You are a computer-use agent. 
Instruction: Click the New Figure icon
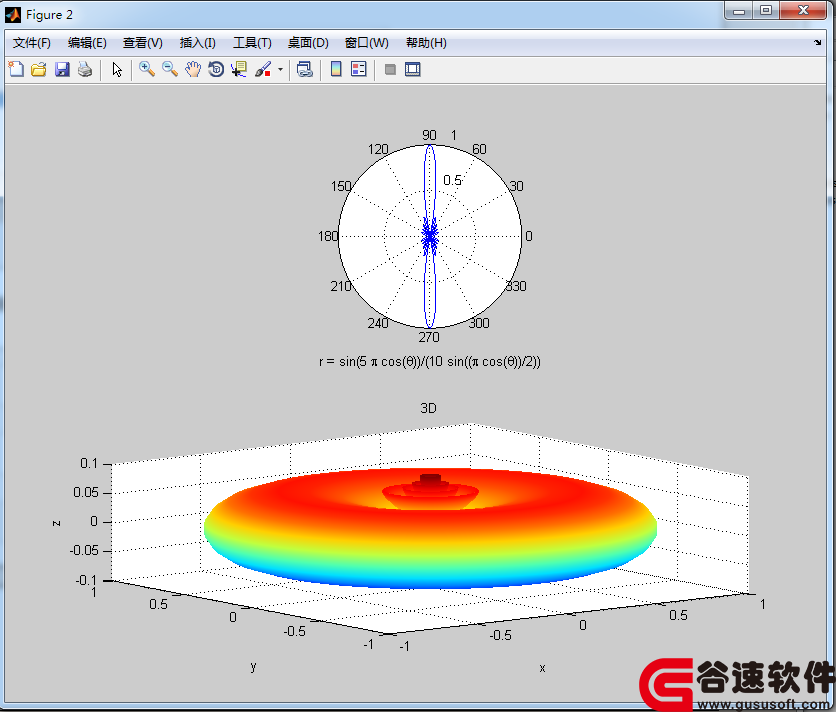[16, 69]
